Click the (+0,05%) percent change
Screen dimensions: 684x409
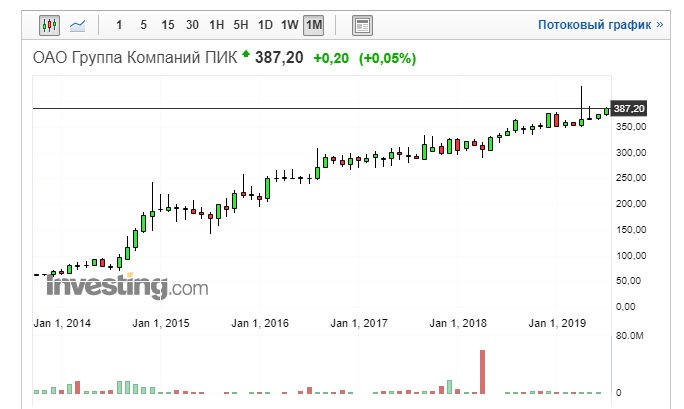point(387,58)
